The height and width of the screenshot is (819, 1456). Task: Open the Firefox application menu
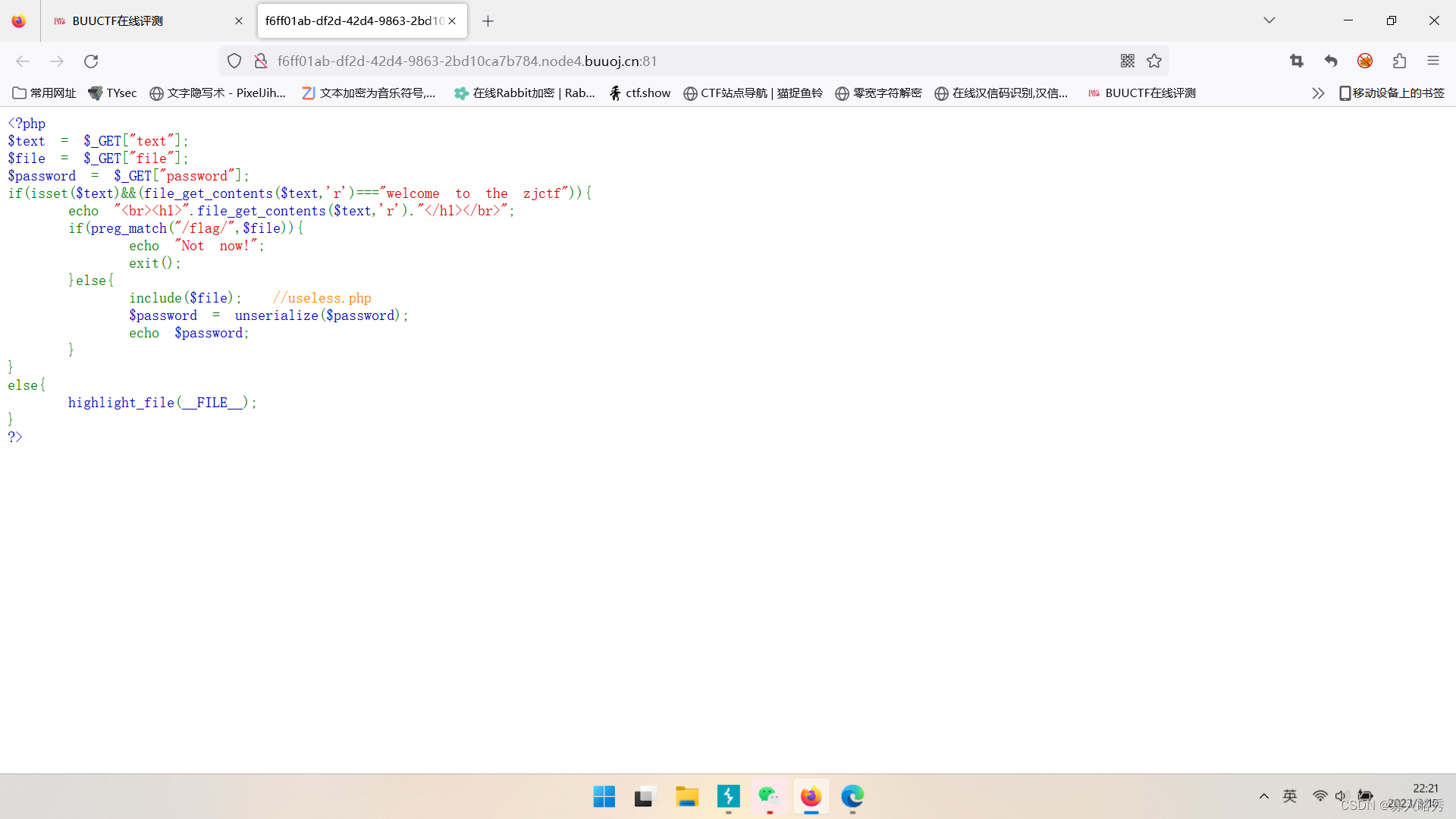[1434, 61]
